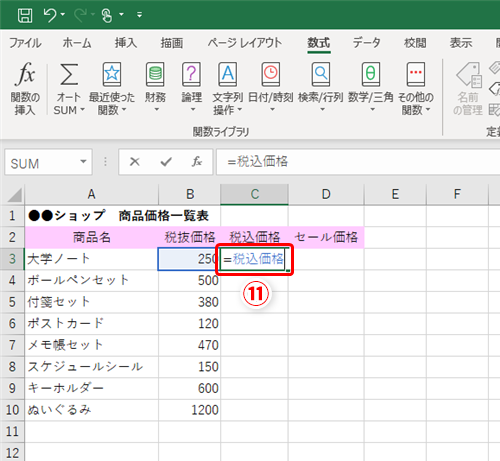500x461 pixels.
Task: Open その他の関数 icon
Action: tap(416, 74)
